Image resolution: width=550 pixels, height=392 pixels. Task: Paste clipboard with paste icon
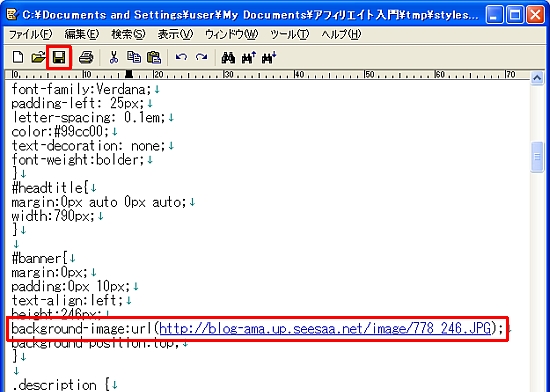154,58
